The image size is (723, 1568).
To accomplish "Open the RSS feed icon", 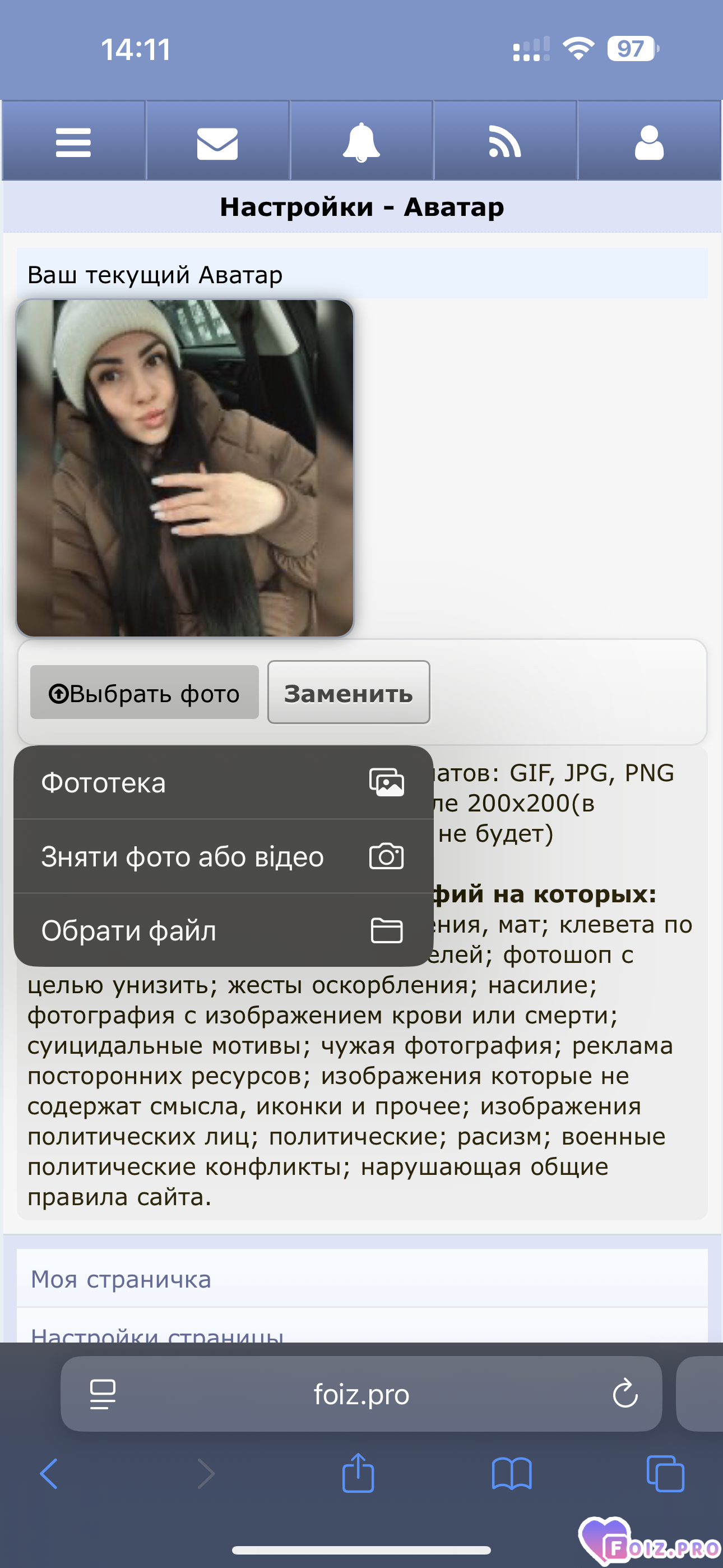I will (505, 142).
